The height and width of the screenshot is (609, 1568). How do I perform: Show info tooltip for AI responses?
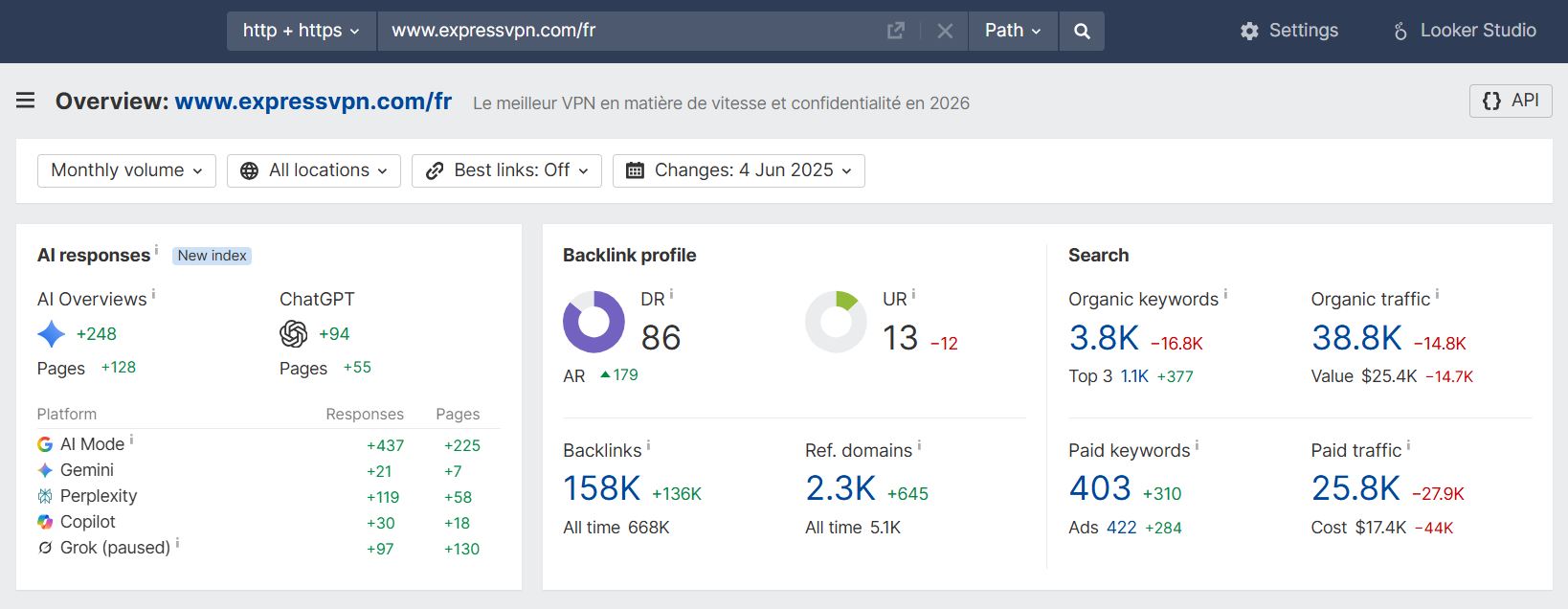pyautogui.click(x=157, y=249)
